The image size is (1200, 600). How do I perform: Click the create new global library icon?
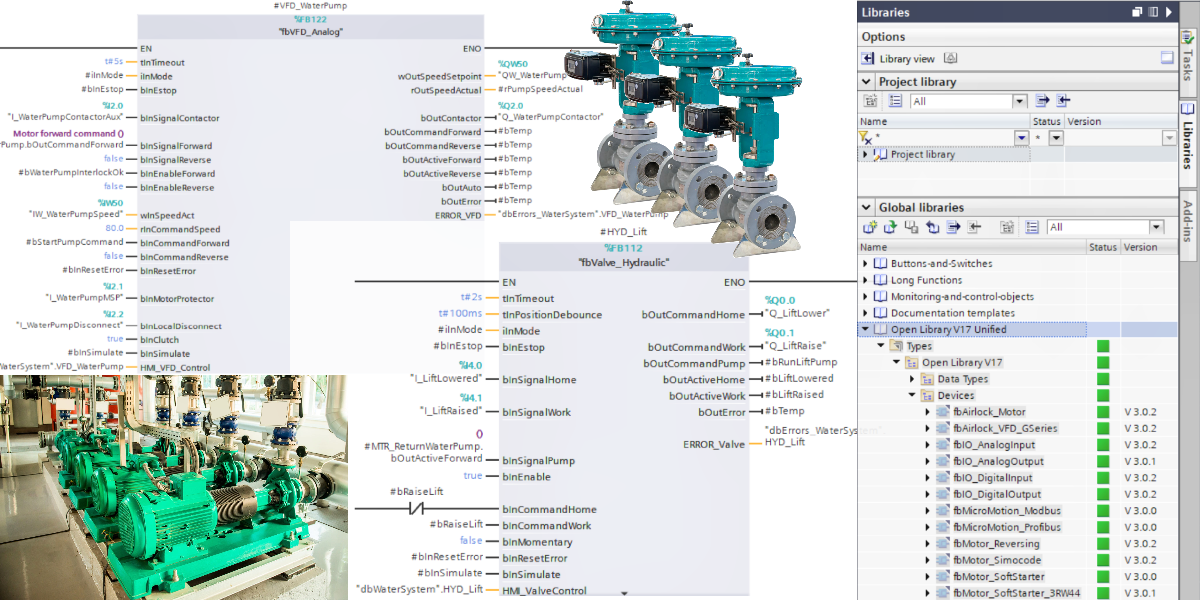[x=870, y=227]
